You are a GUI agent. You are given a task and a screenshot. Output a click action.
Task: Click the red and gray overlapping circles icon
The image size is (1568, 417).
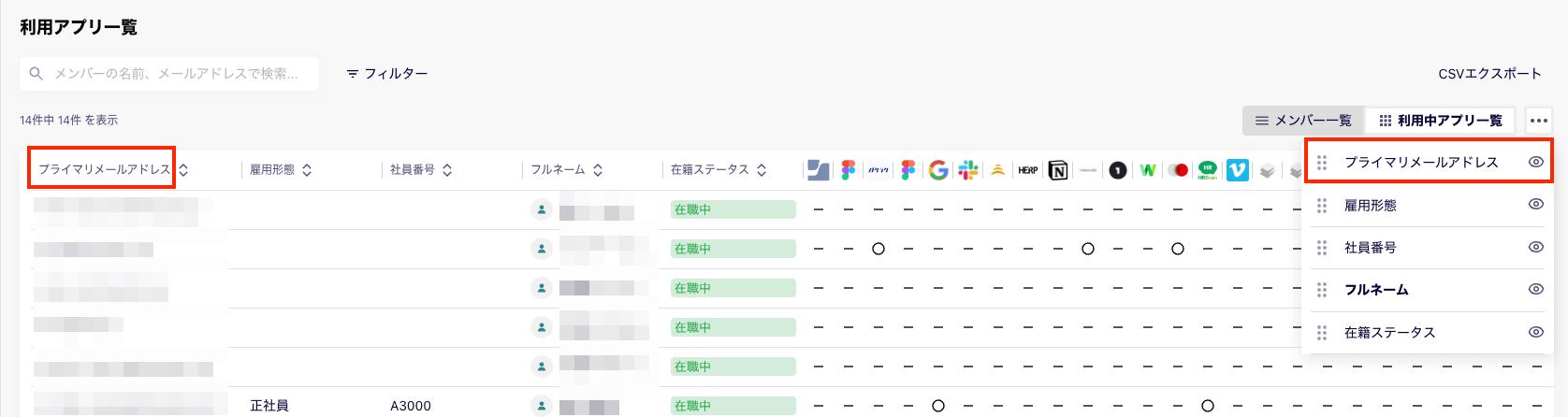(x=1178, y=170)
